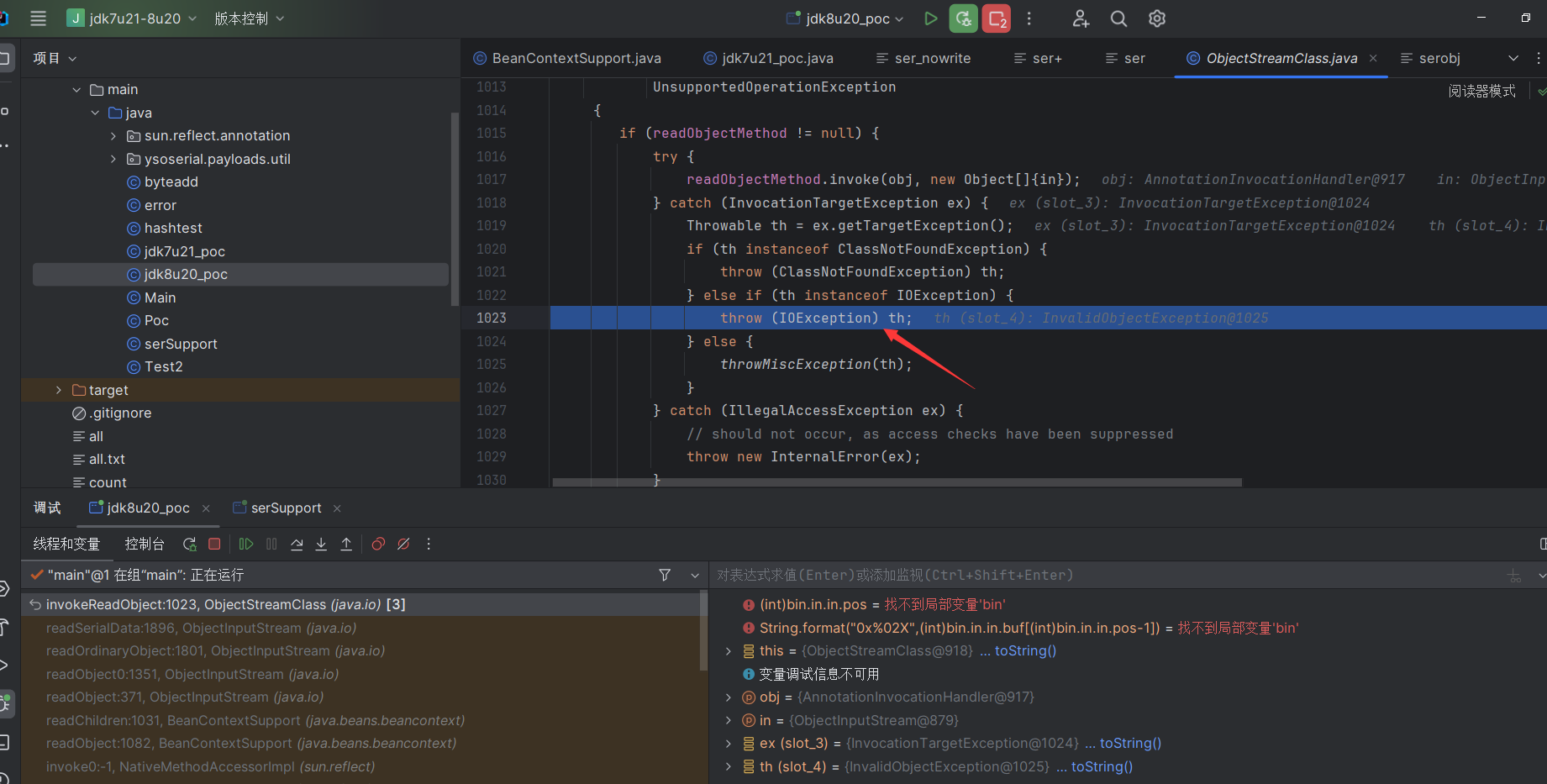Click project tree vertical scrollbar
The width and height of the screenshot is (1547, 784).
455,208
